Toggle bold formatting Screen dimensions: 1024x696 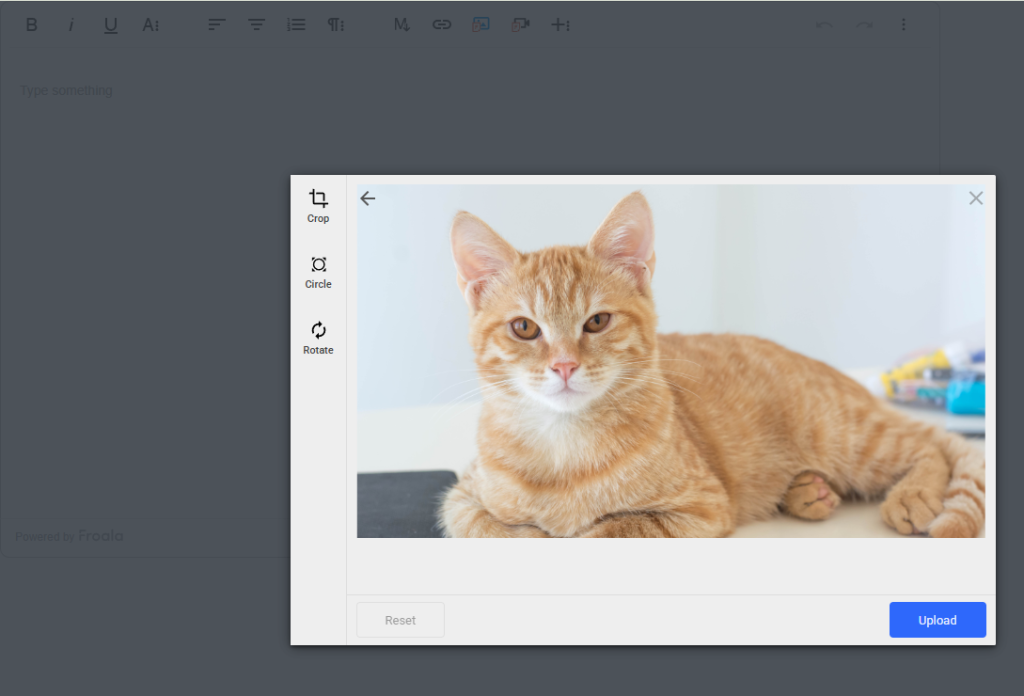[31, 24]
